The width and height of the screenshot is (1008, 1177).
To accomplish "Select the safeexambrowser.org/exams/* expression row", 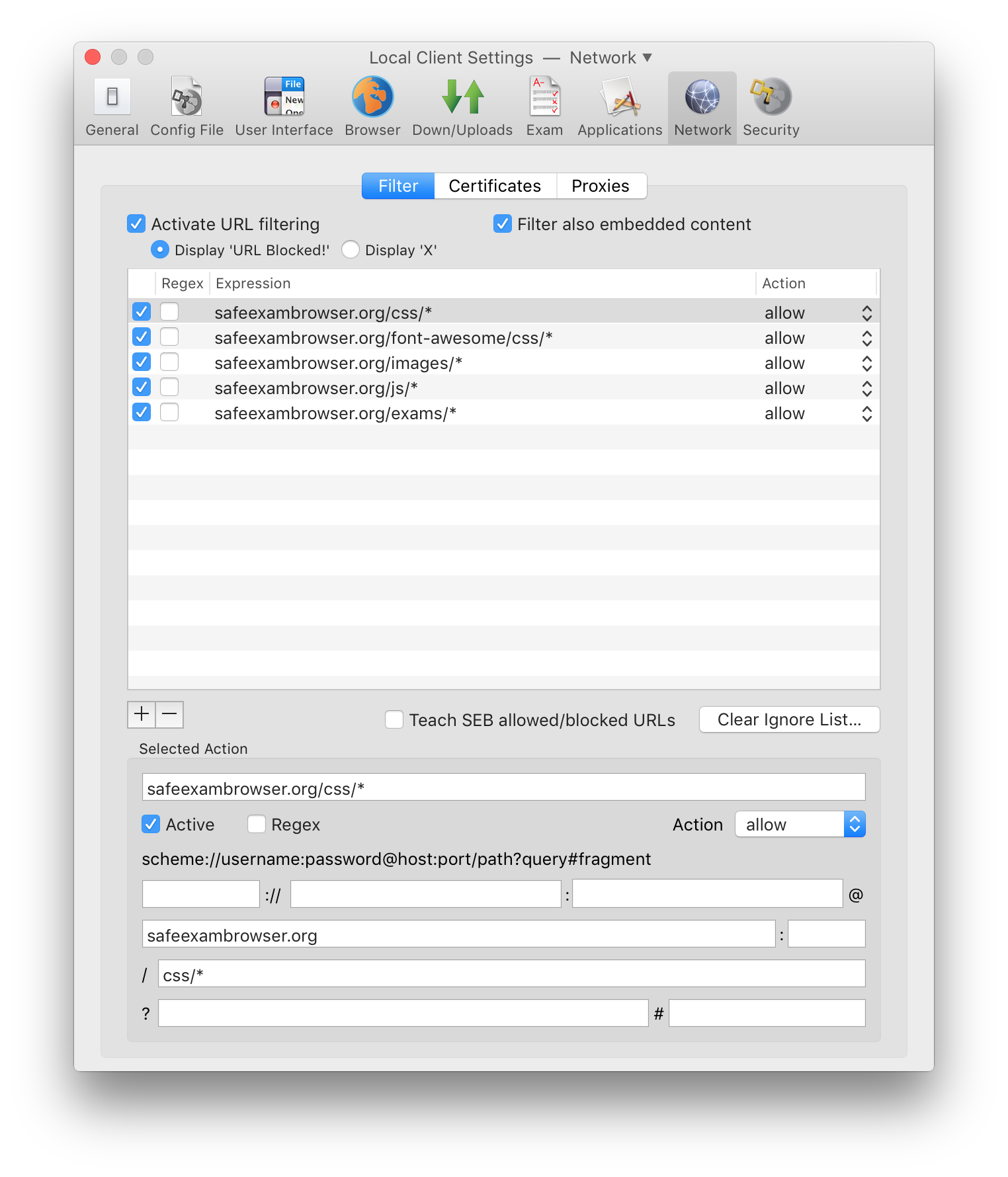I will (x=503, y=413).
